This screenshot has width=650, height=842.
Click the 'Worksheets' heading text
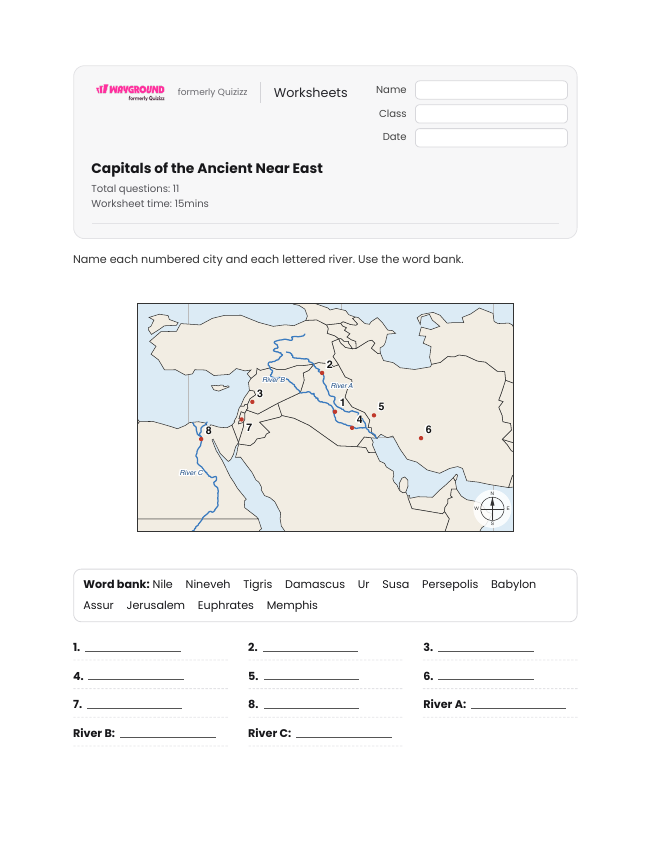310,92
